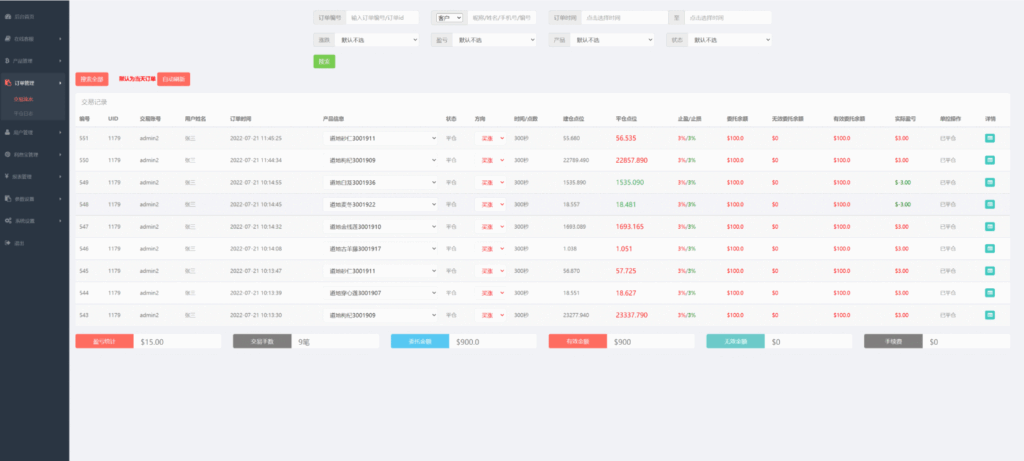Click order time 2022-07-21 11:45:25
The width and height of the screenshot is (1024, 461).
coord(256,138)
